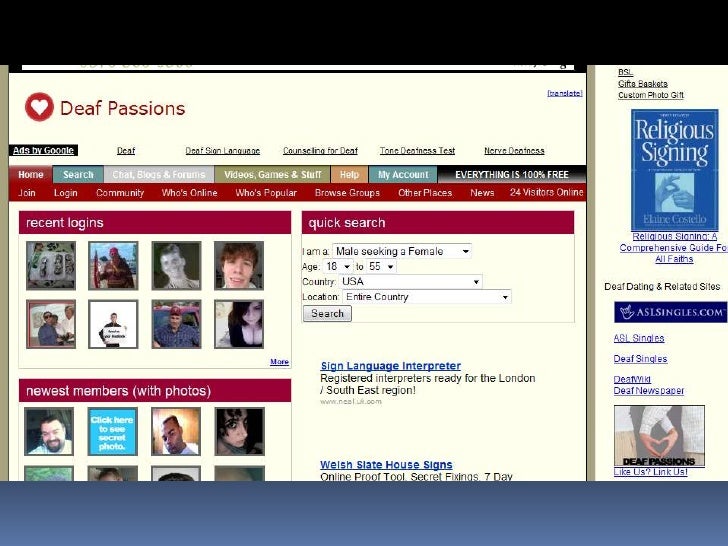The image size is (728, 546).
Task: Open the Welsh Slate House Signs ad
Action: click(x=386, y=465)
